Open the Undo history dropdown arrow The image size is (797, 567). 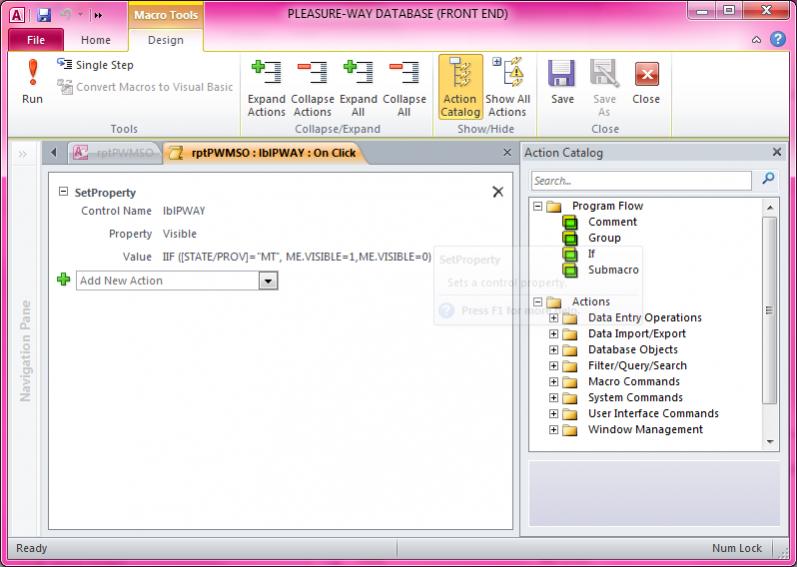[x=80, y=15]
